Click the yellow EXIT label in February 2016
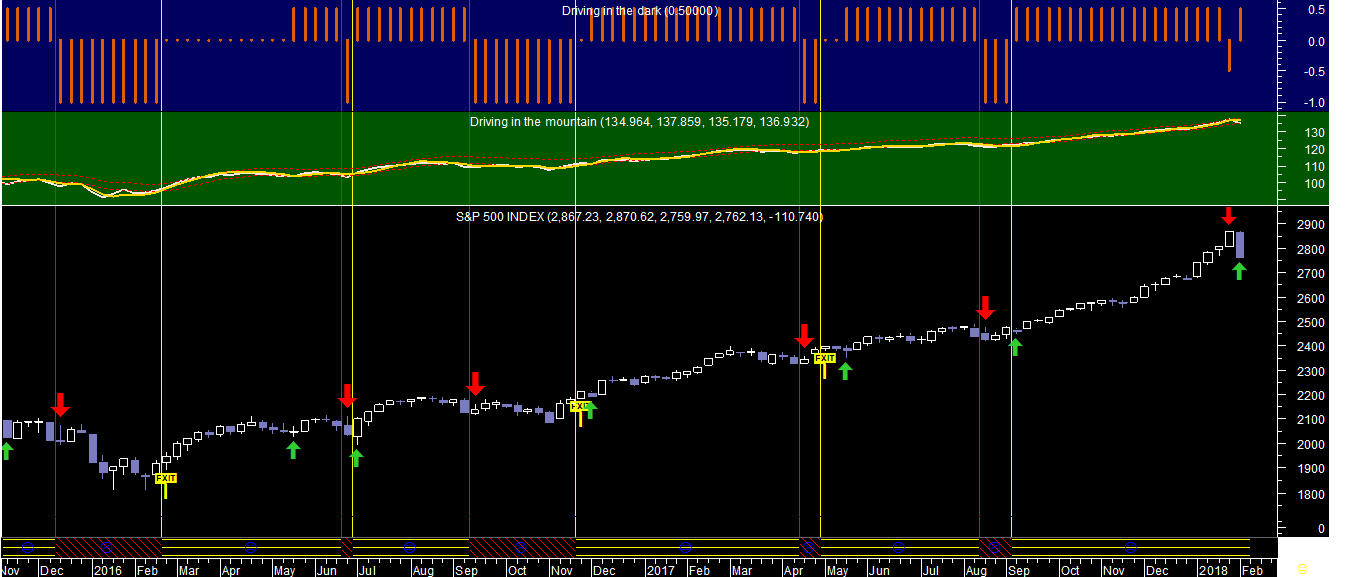 pyautogui.click(x=166, y=479)
